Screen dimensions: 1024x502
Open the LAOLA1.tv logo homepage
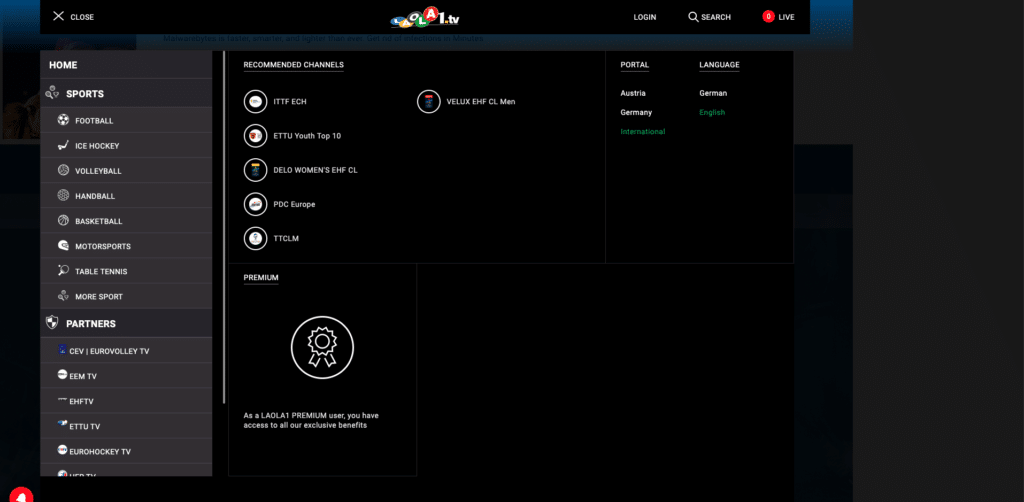[425, 16]
